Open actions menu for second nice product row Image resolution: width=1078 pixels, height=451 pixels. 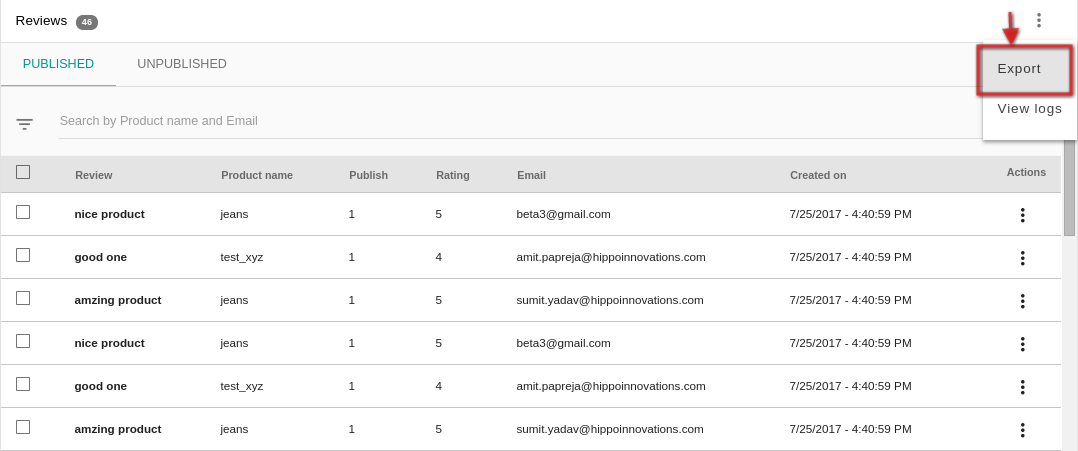(1022, 344)
